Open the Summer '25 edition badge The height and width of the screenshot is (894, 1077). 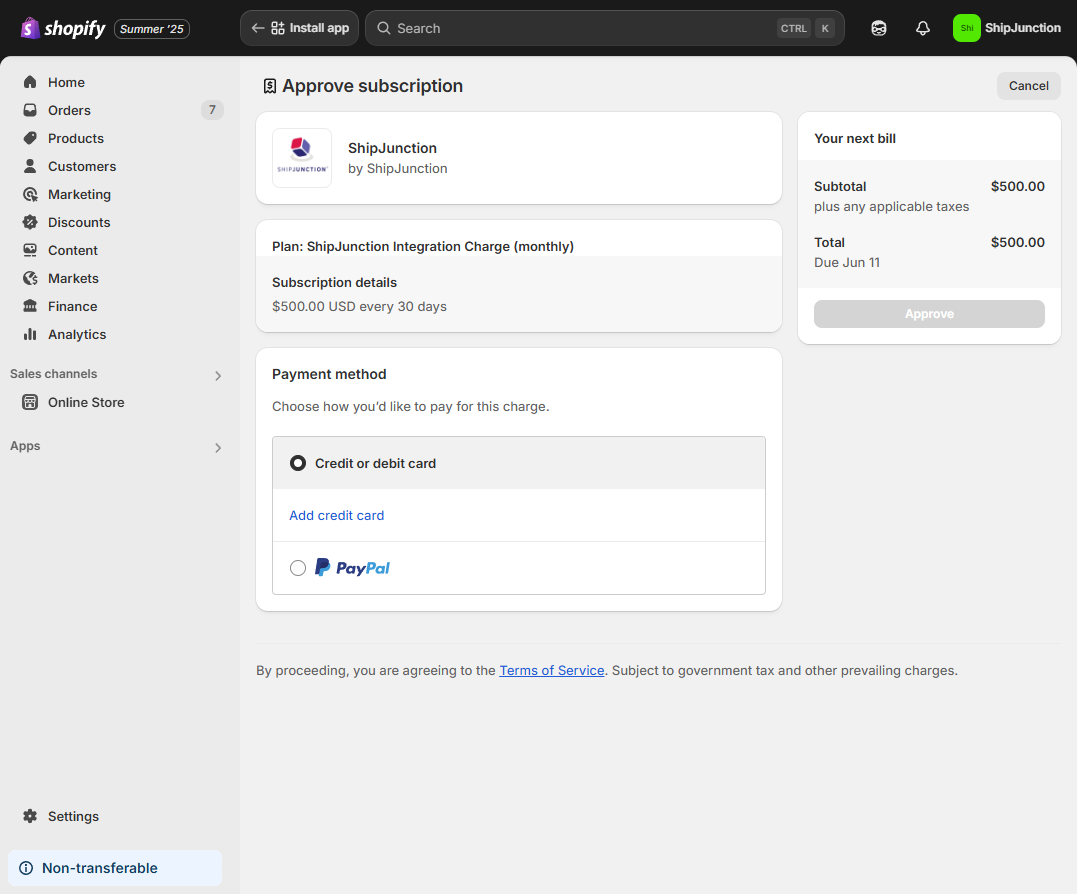(x=152, y=29)
